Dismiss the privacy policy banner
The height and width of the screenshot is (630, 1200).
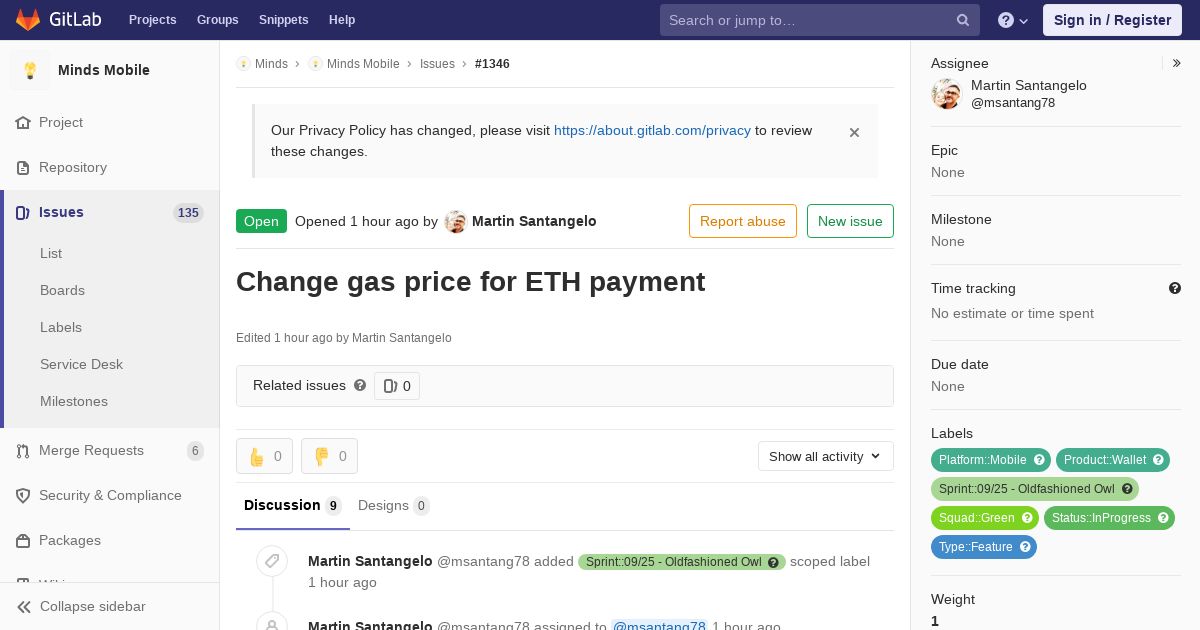coord(854,132)
